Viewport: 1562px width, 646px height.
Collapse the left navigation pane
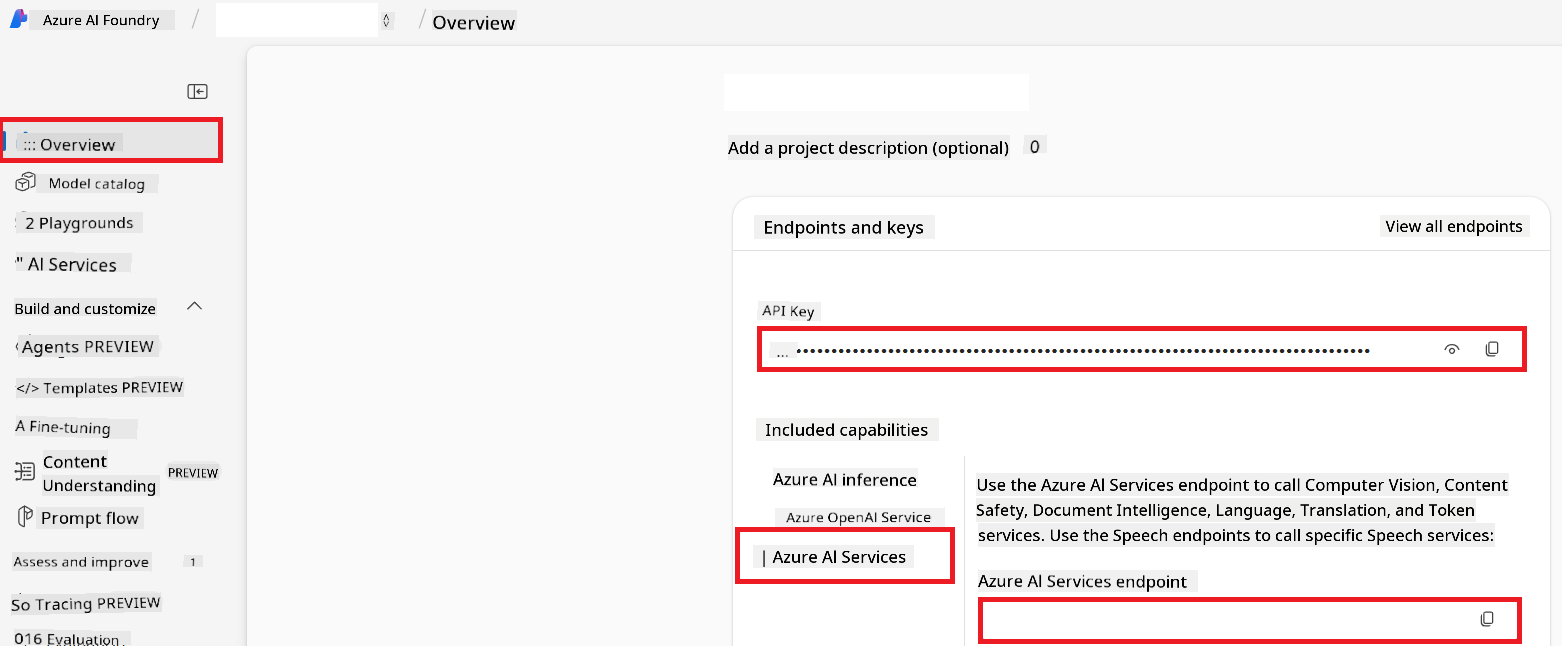point(197,91)
